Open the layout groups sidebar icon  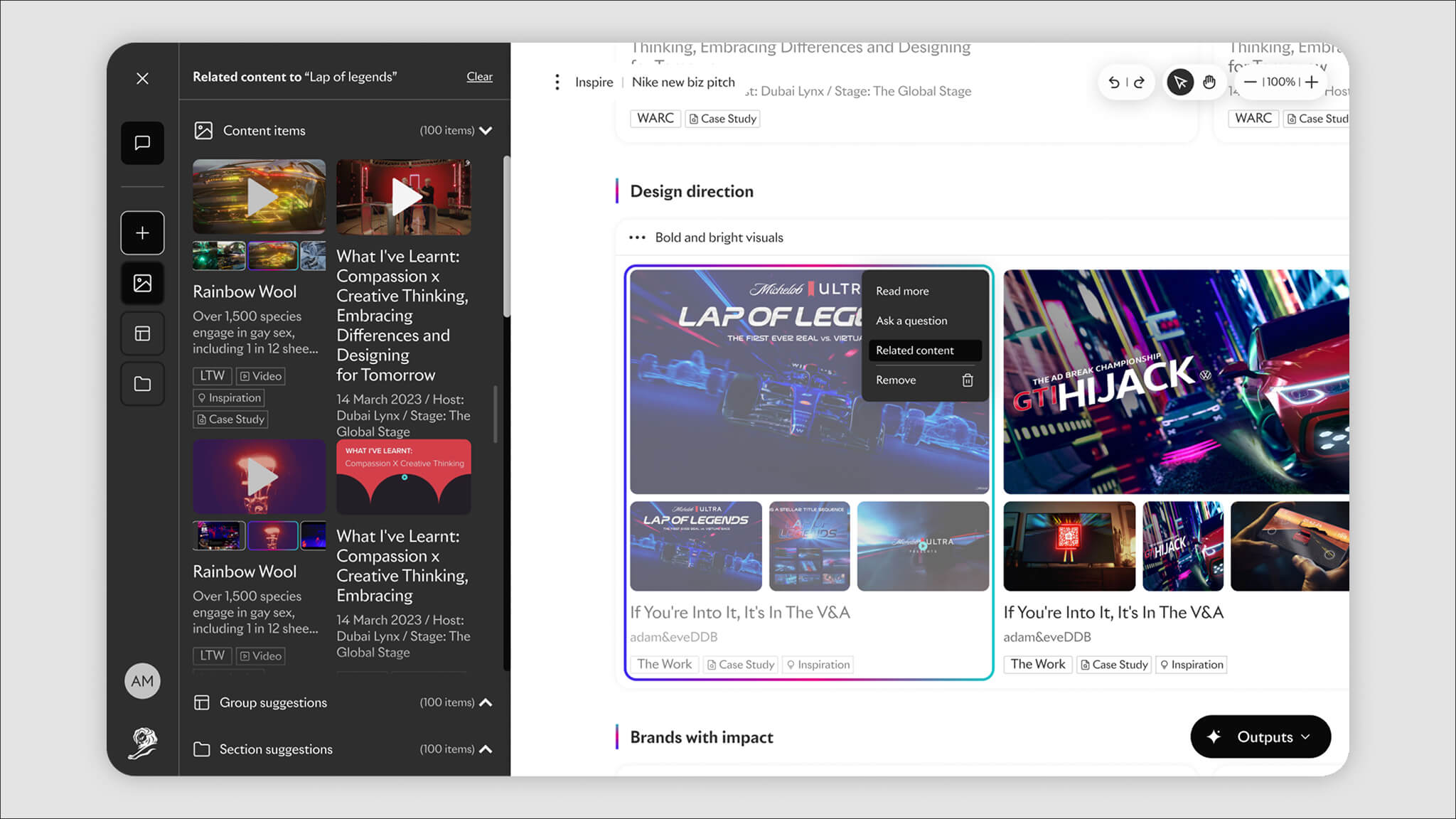coord(142,333)
